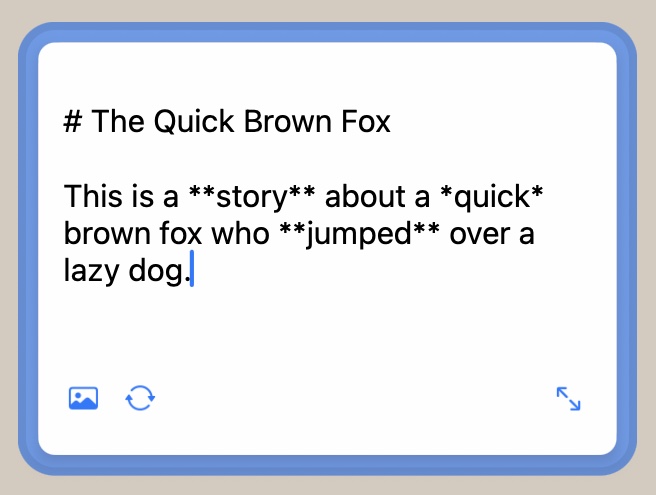
Task: Click the word "over" in the paragraph
Action: pyautogui.click(x=482, y=234)
